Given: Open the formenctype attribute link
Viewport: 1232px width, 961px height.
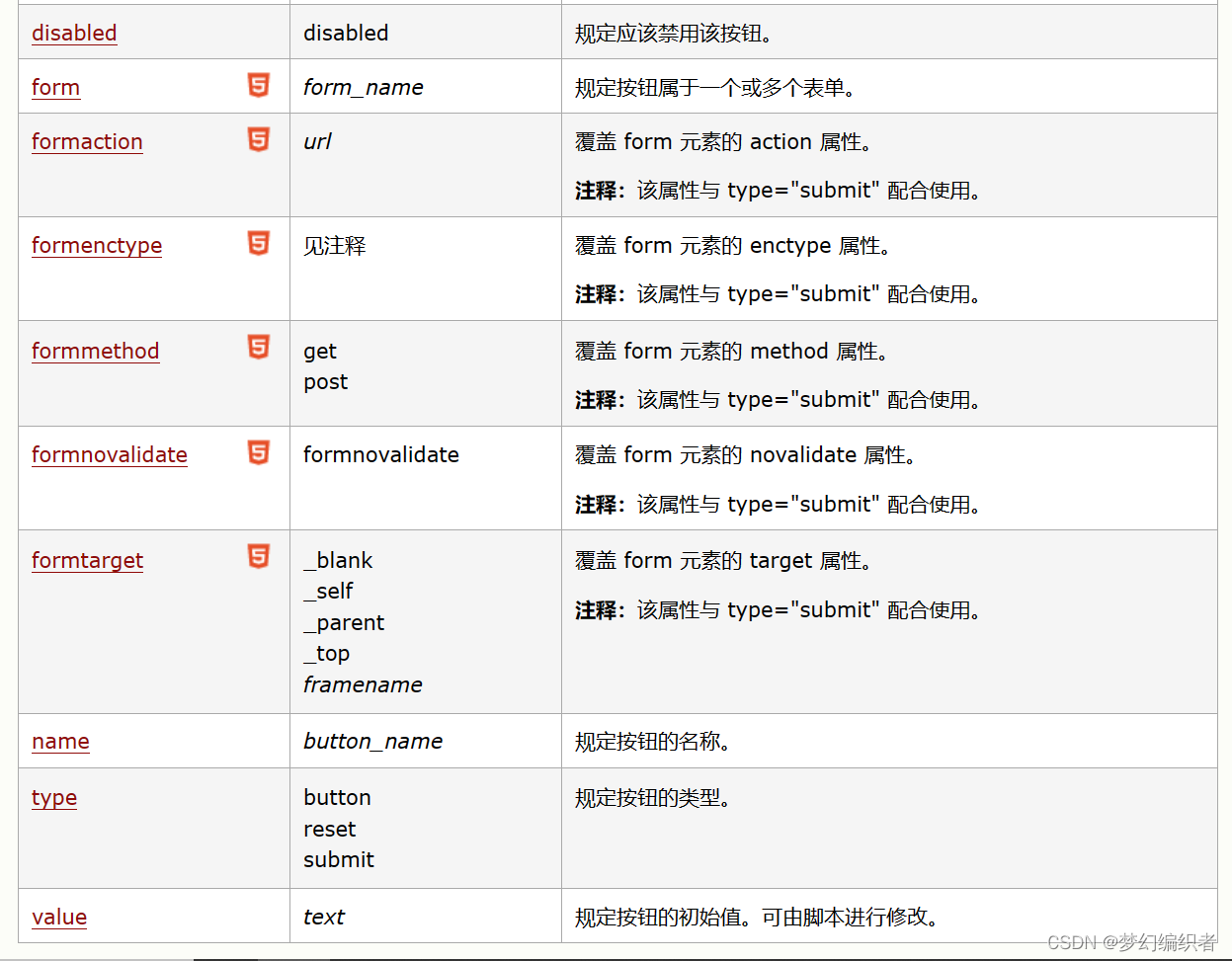Looking at the screenshot, I should (x=97, y=246).
